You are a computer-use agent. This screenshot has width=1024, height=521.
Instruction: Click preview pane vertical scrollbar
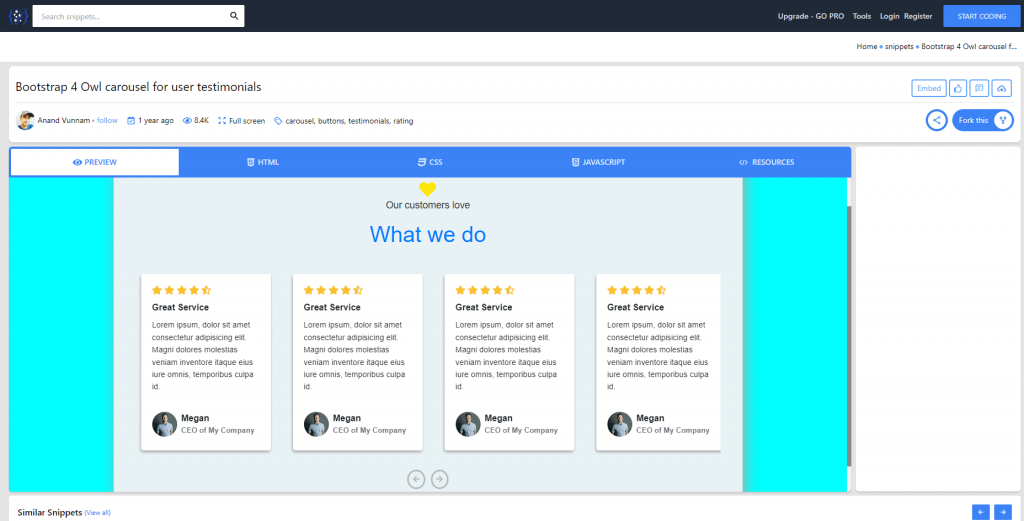pyautogui.click(x=849, y=336)
